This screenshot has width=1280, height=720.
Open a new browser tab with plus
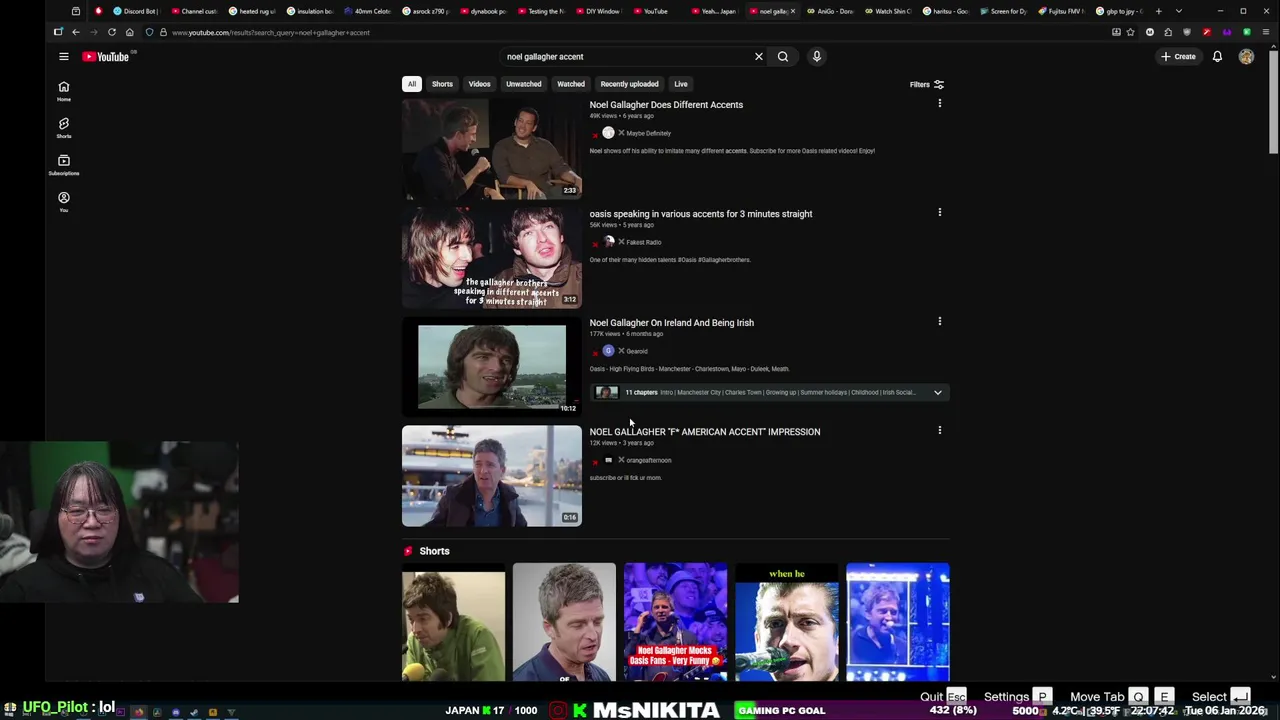pyautogui.click(x=1158, y=11)
